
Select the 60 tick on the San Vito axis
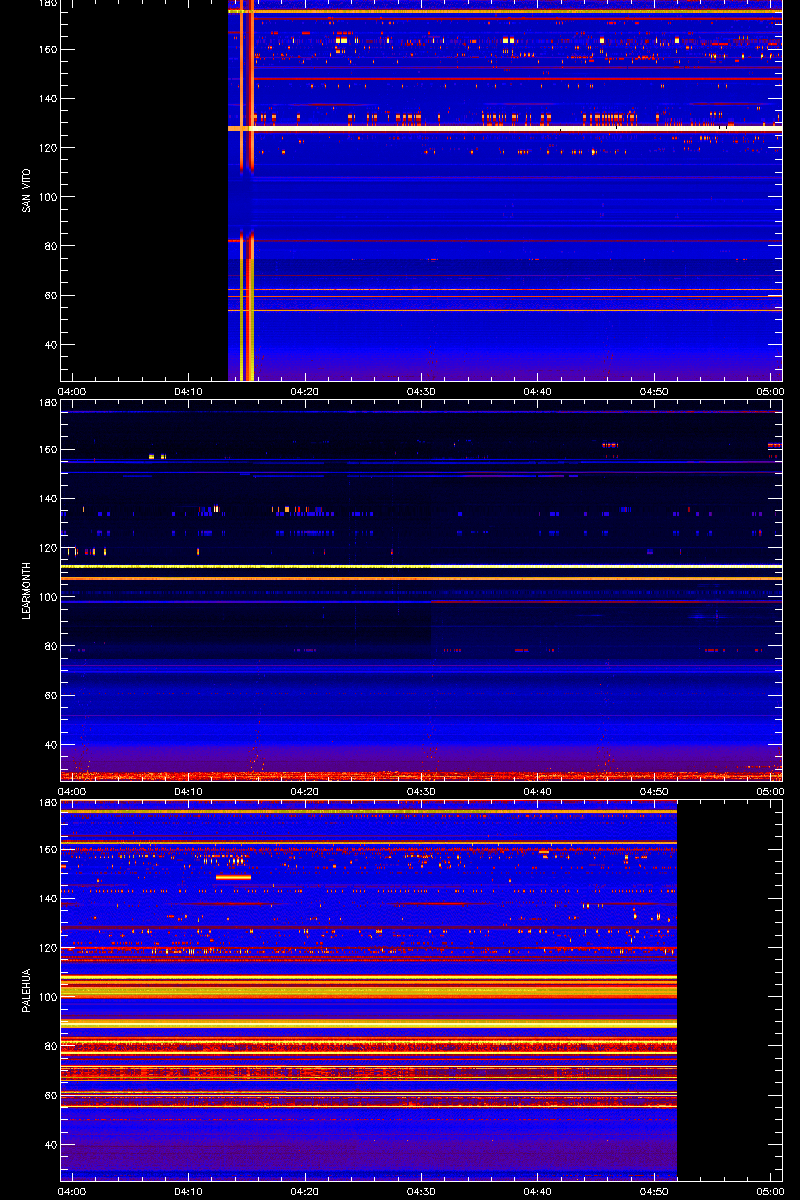50,295
